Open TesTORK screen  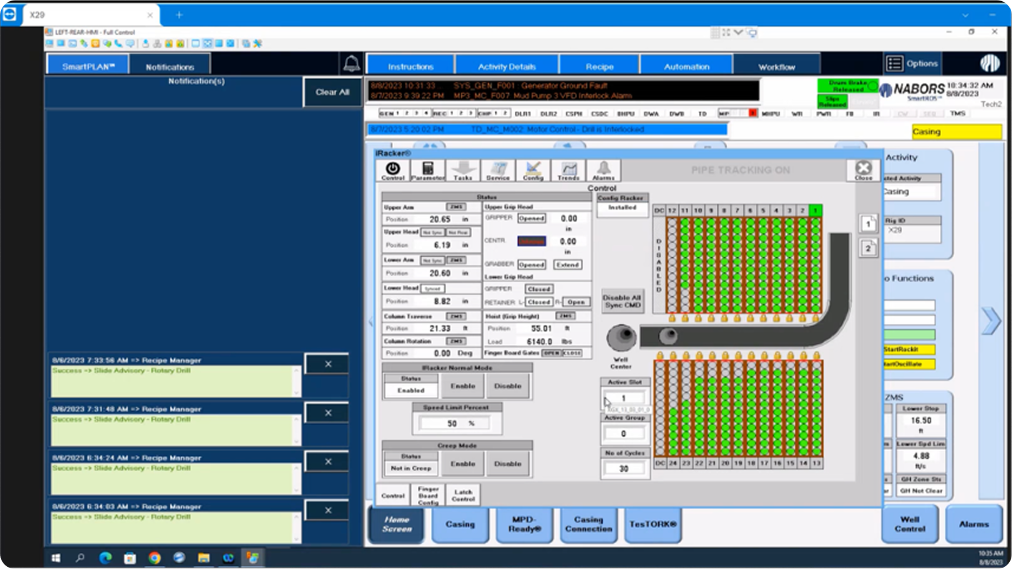(x=653, y=524)
